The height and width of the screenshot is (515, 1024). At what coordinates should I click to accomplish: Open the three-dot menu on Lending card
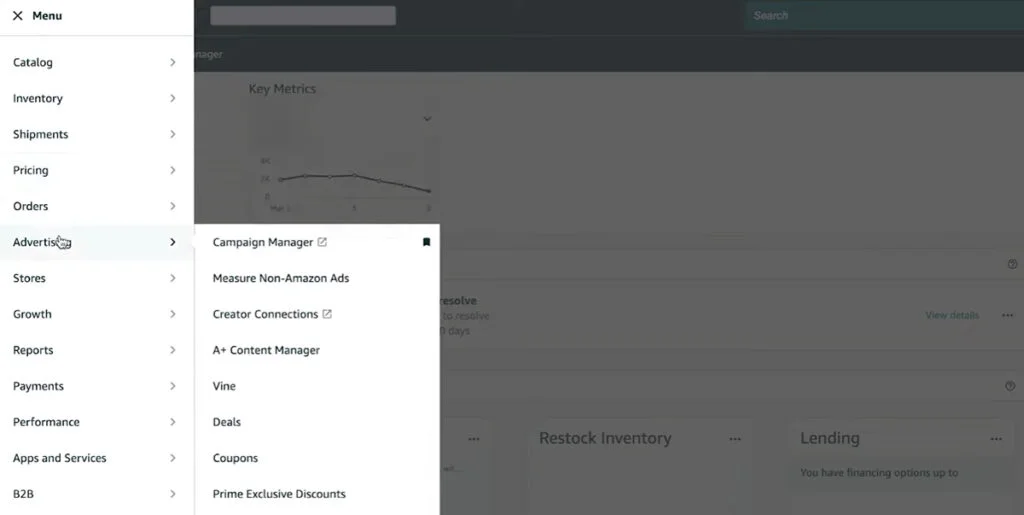995,439
